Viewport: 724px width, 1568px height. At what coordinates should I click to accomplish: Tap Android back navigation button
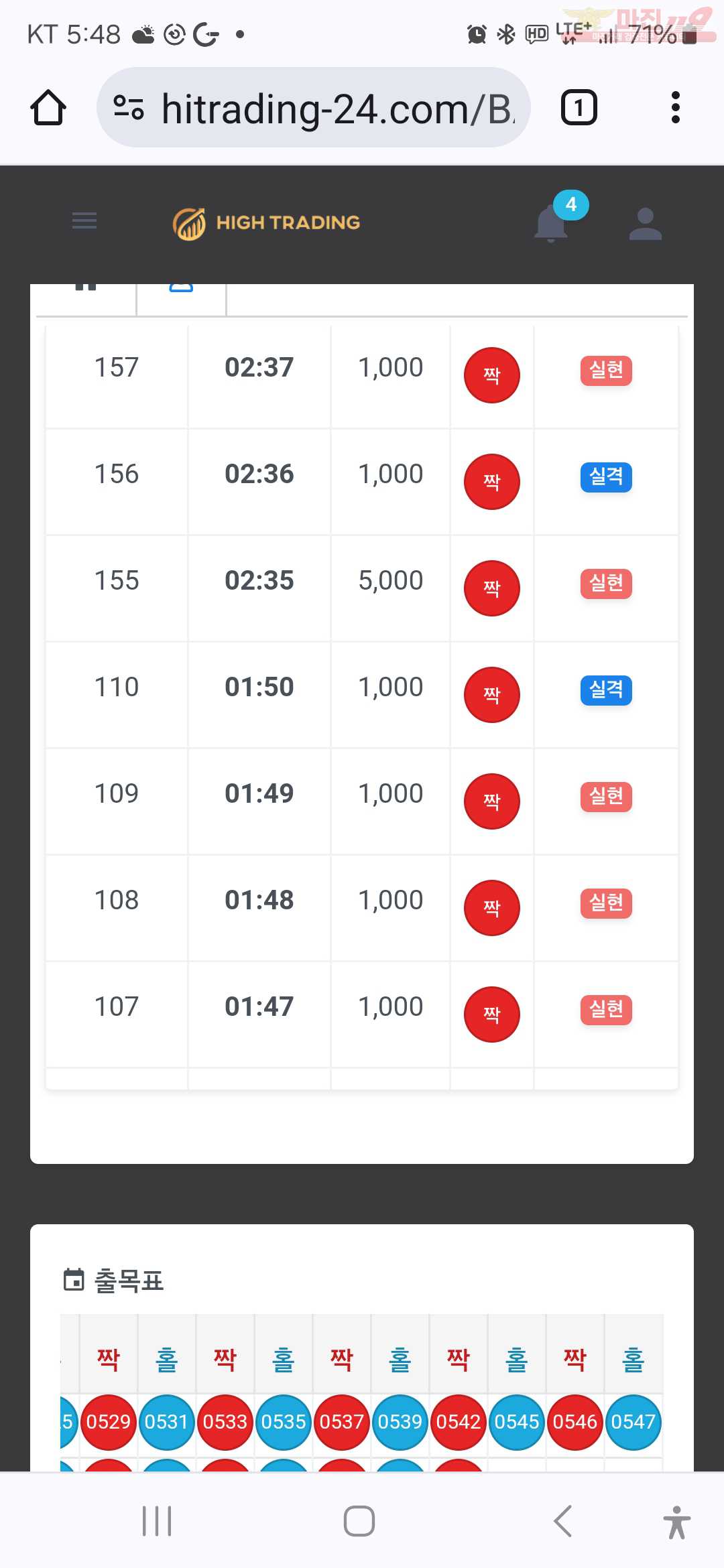click(563, 1521)
